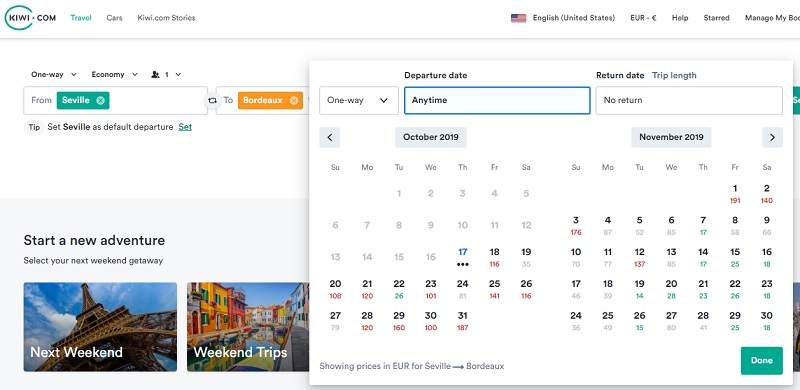
Task: Pick November 3 priced 176
Action: point(576,226)
